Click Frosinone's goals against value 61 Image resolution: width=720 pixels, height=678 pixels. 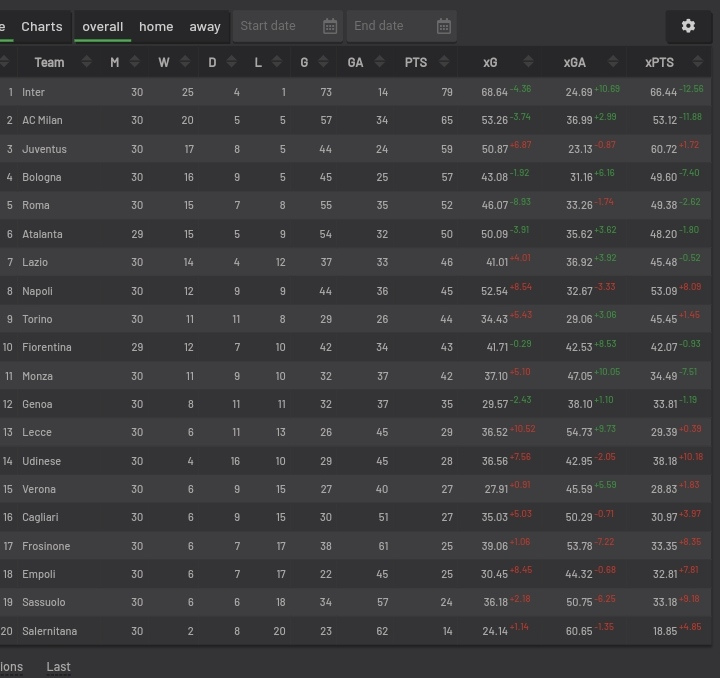[383, 546]
